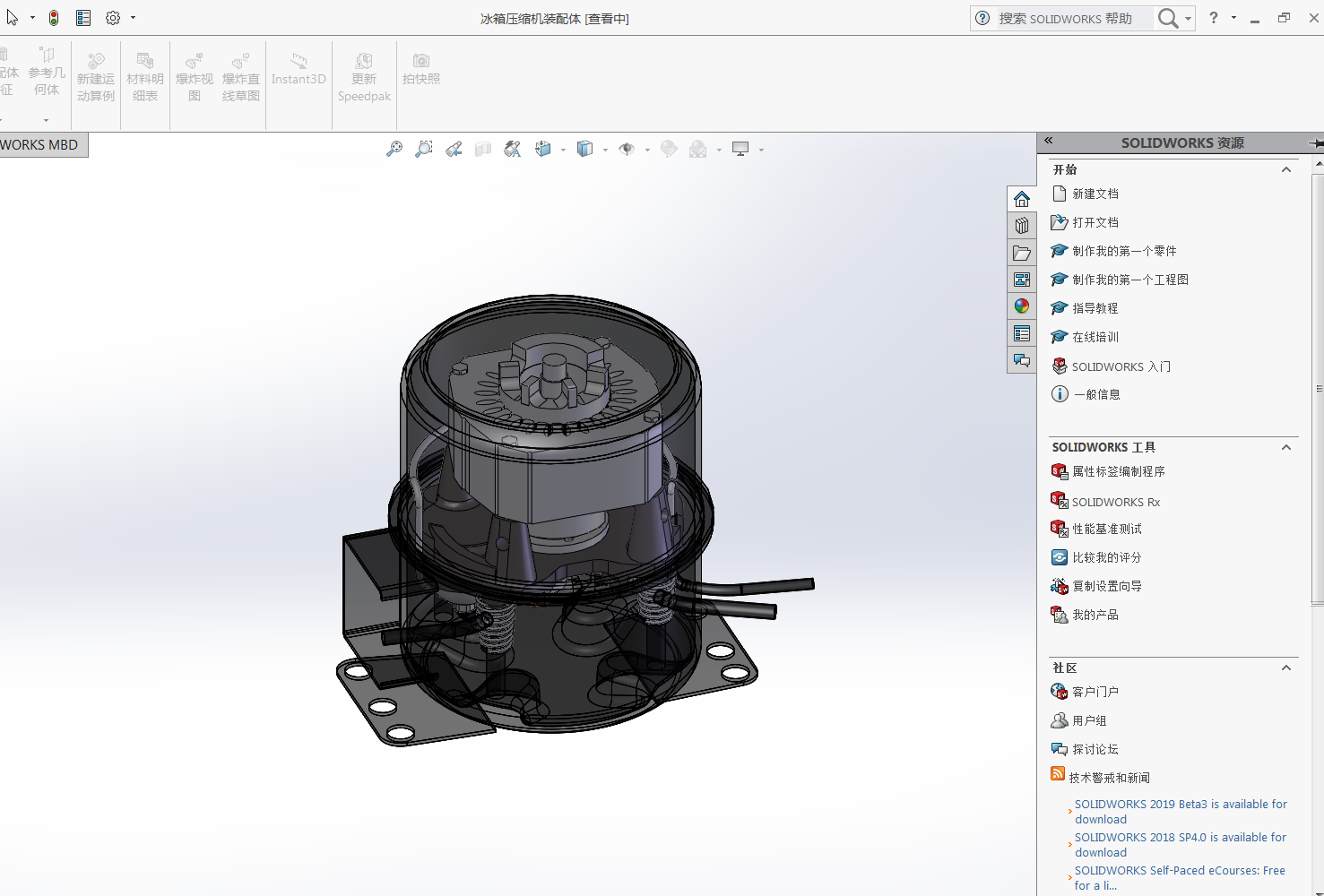This screenshot has height=896, width=1324.
Task: Pin the SOLIDWORKS 资源 task pane
Action: tap(1315, 143)
